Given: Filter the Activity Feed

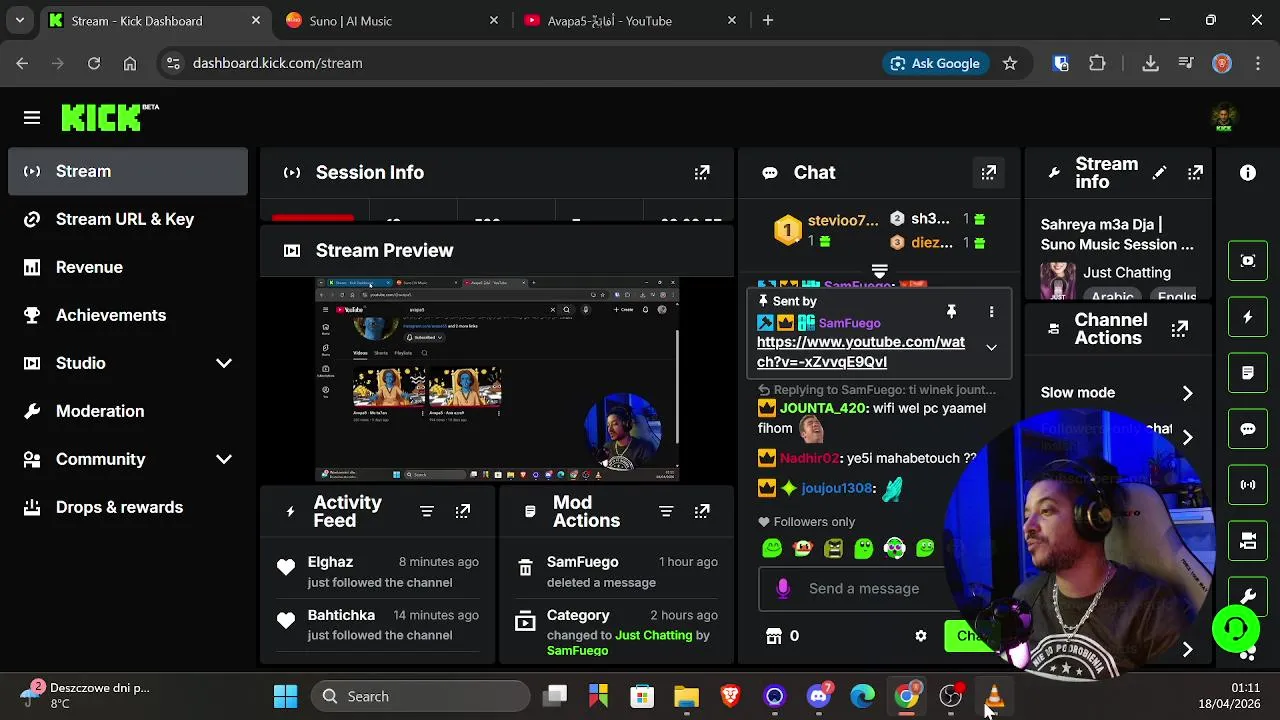Looking at the screenshot, I should click(x=427, y=511).
